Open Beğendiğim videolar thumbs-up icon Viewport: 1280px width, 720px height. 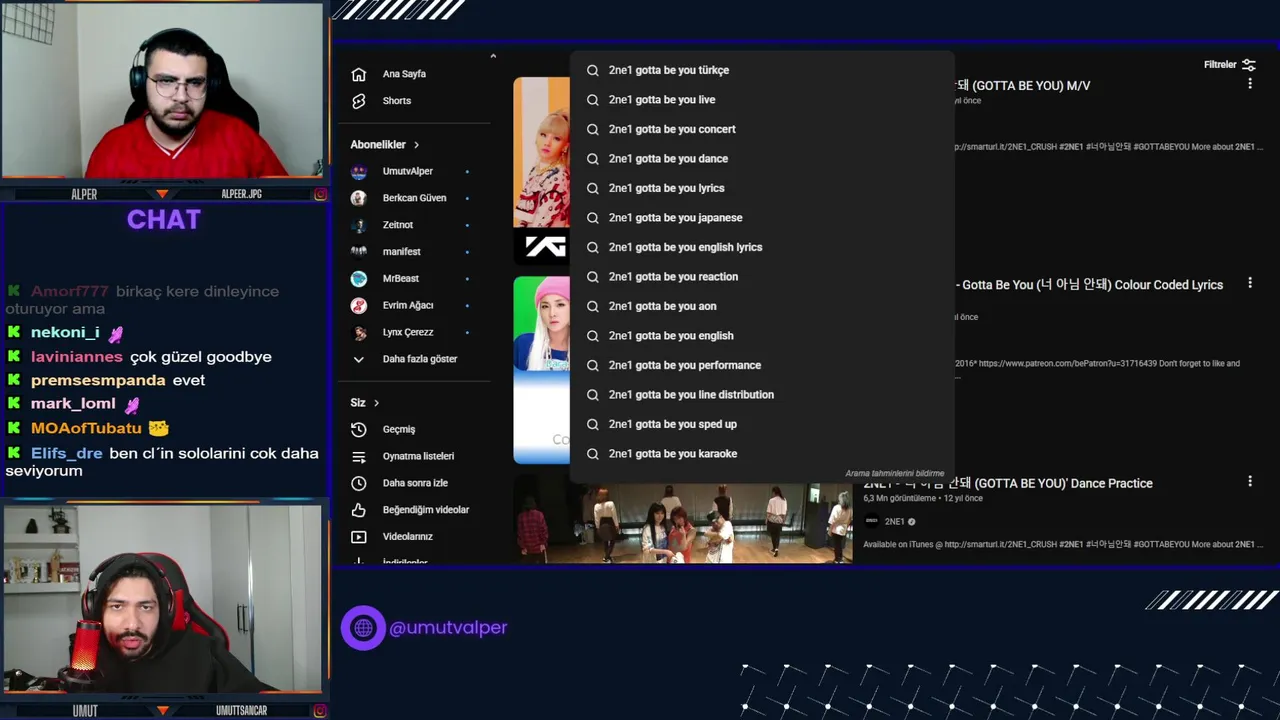coord(359,510)
